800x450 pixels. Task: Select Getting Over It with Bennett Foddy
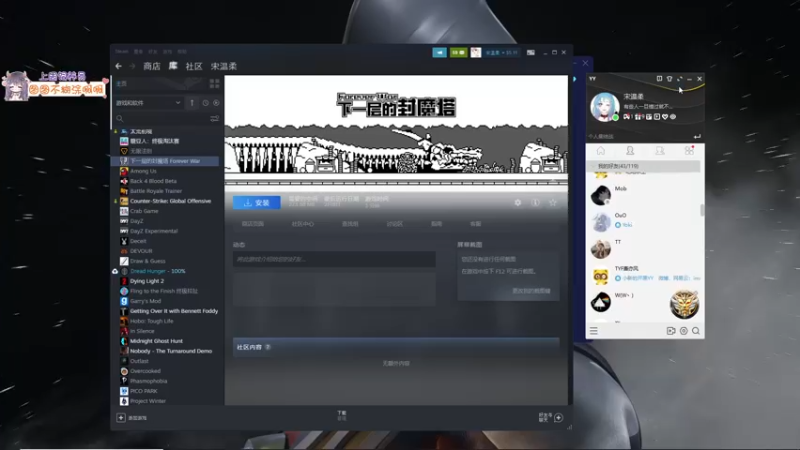(x=173, y=311)
